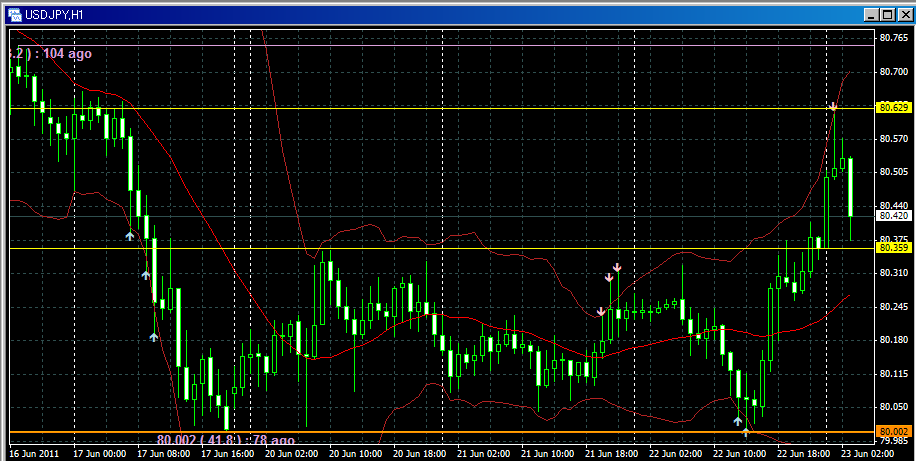Click the lowest blue up arrow on 17 Jun
This screenshot has height=461, width=916.
(154, 337)
